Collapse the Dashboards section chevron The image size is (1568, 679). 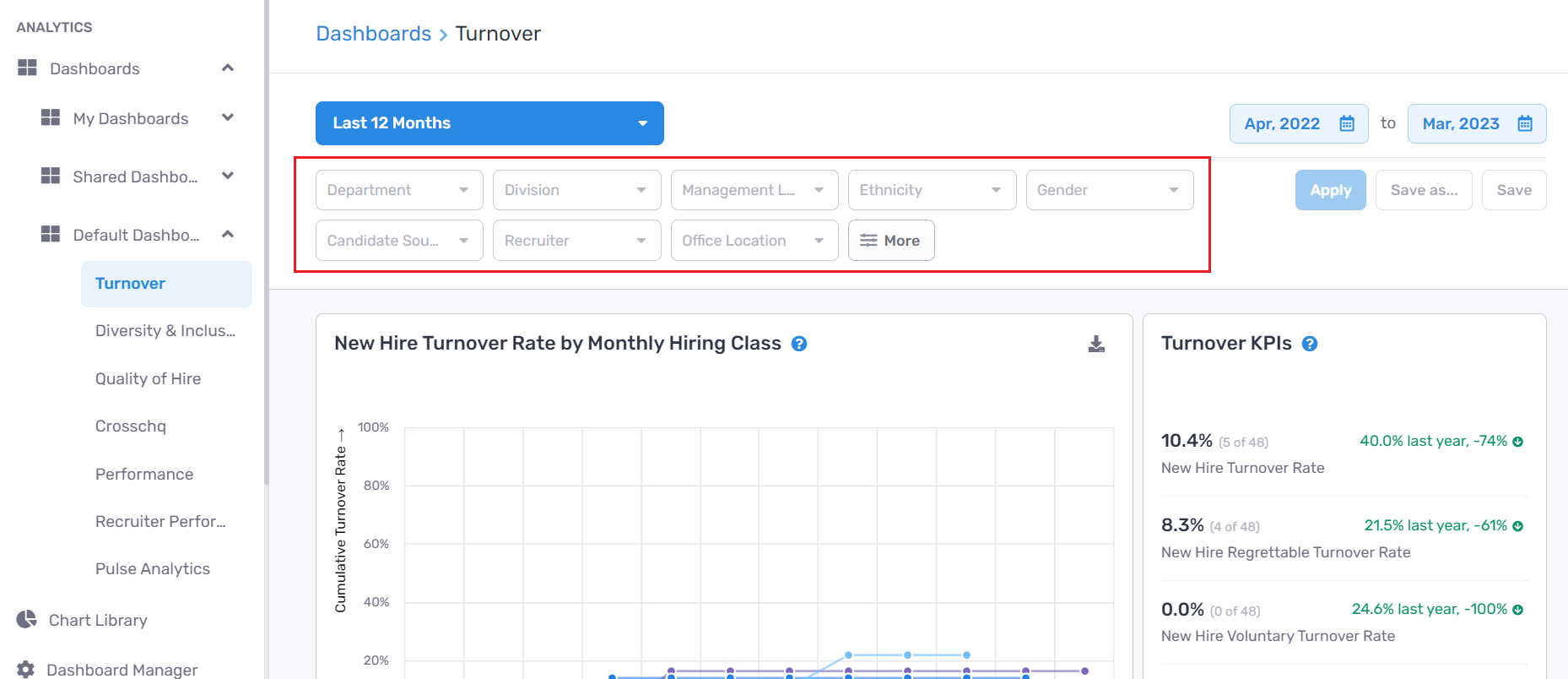point(228,68)
